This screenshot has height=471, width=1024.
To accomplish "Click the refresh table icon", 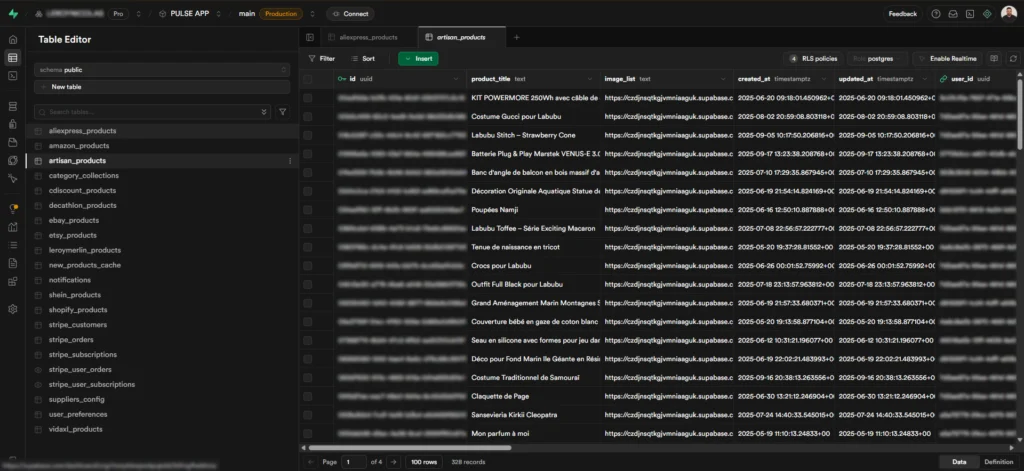I will point(1013,59).
